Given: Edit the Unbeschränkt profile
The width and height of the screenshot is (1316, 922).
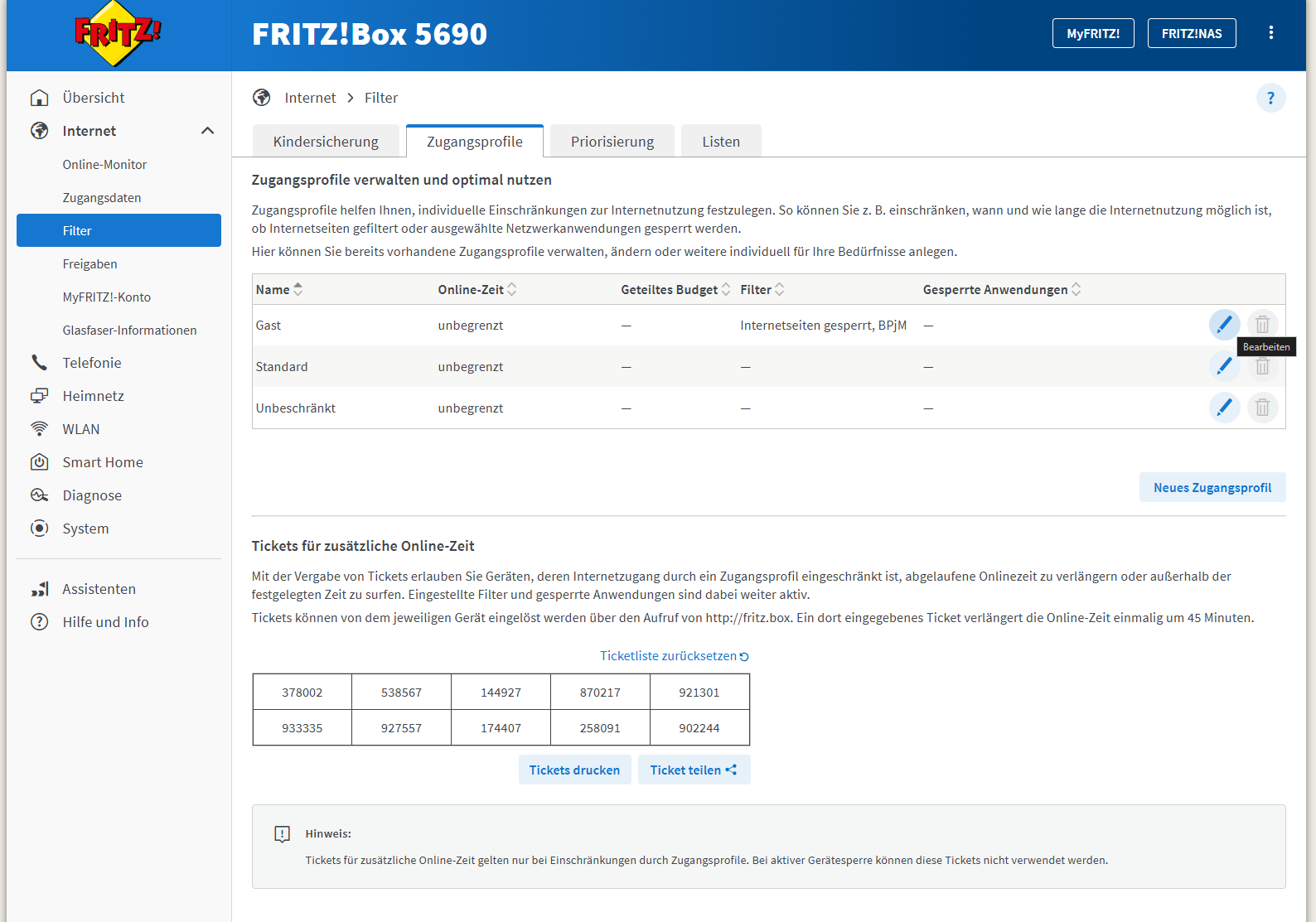Looking at the screenshot, I should (x=1224, y=408).
